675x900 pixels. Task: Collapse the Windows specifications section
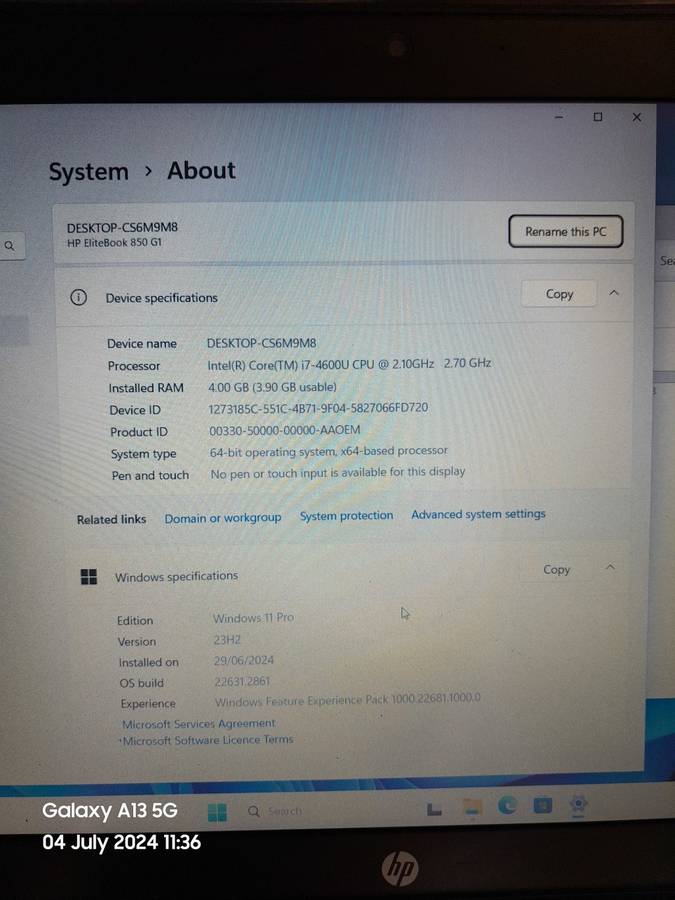pos(610,568)
